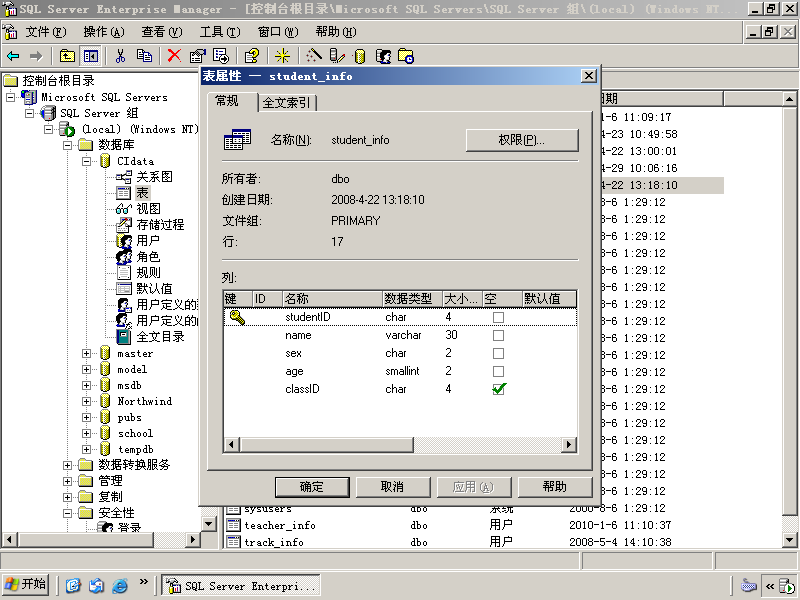This screenshot has height=600, width=800.
Task: Click the New database cylinder icon
Action: 360,56
